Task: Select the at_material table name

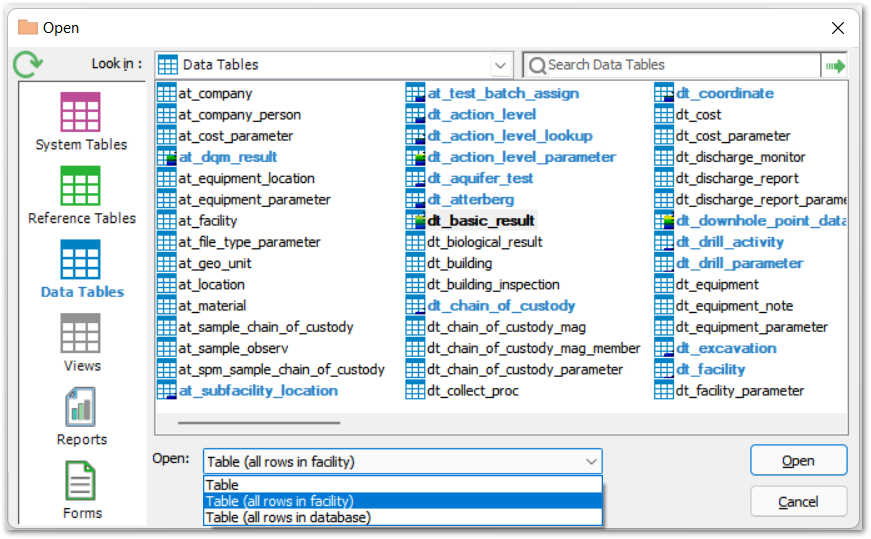Action: 212,306
